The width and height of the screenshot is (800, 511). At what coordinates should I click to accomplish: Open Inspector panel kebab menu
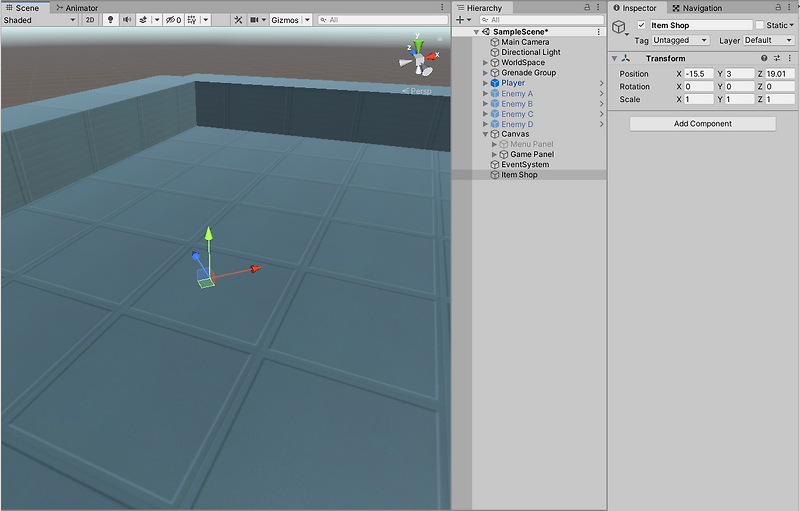click(x=790, y=7)
